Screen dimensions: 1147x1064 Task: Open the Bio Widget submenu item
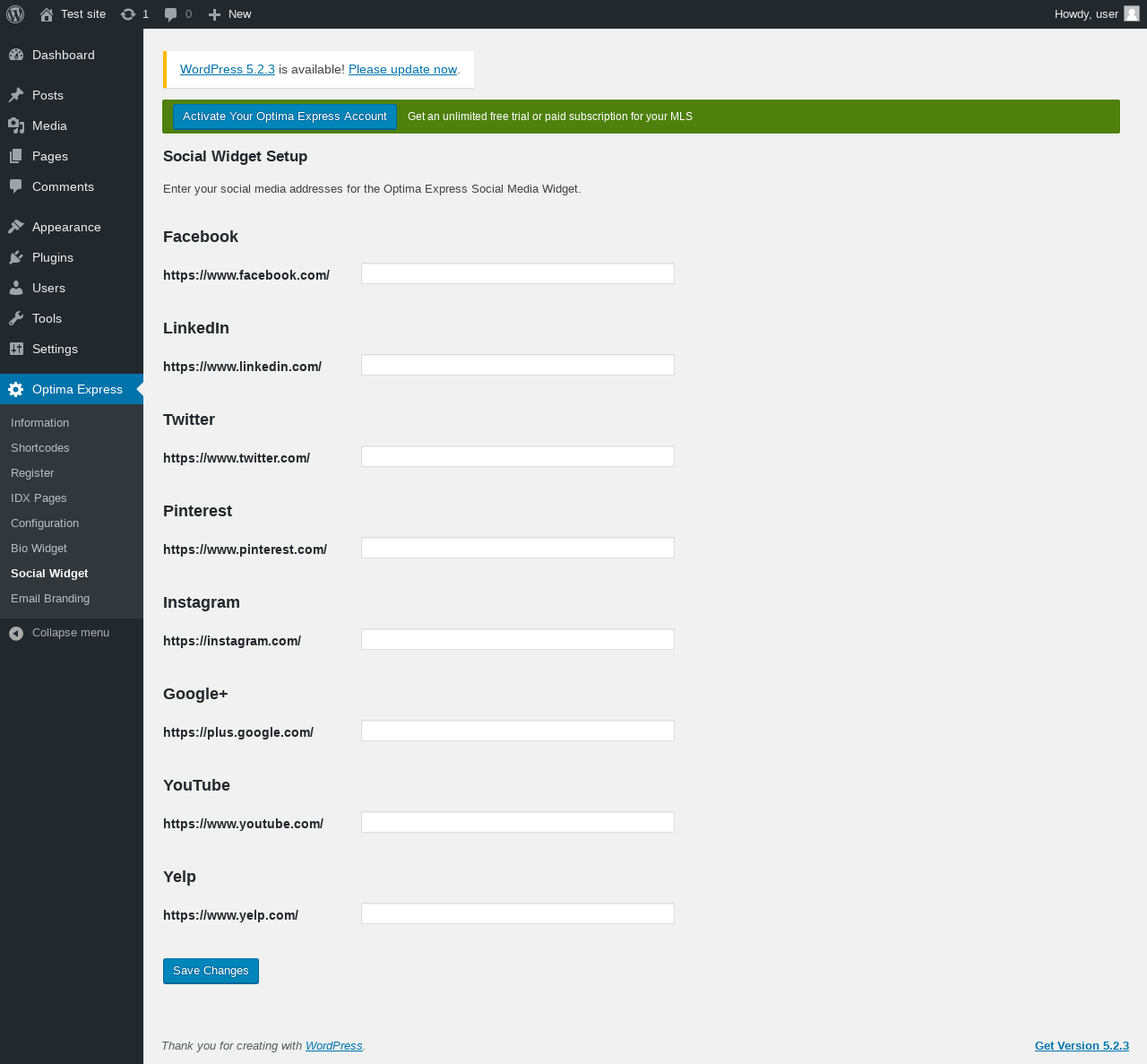pos(72,549)
